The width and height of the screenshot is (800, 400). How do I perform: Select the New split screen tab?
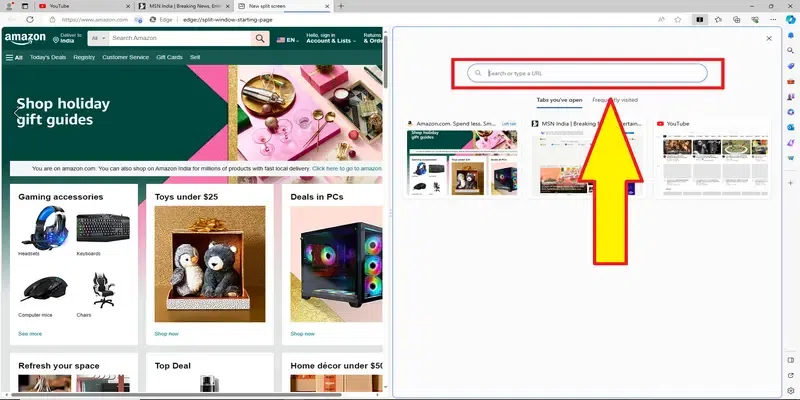tap(285, 6)
